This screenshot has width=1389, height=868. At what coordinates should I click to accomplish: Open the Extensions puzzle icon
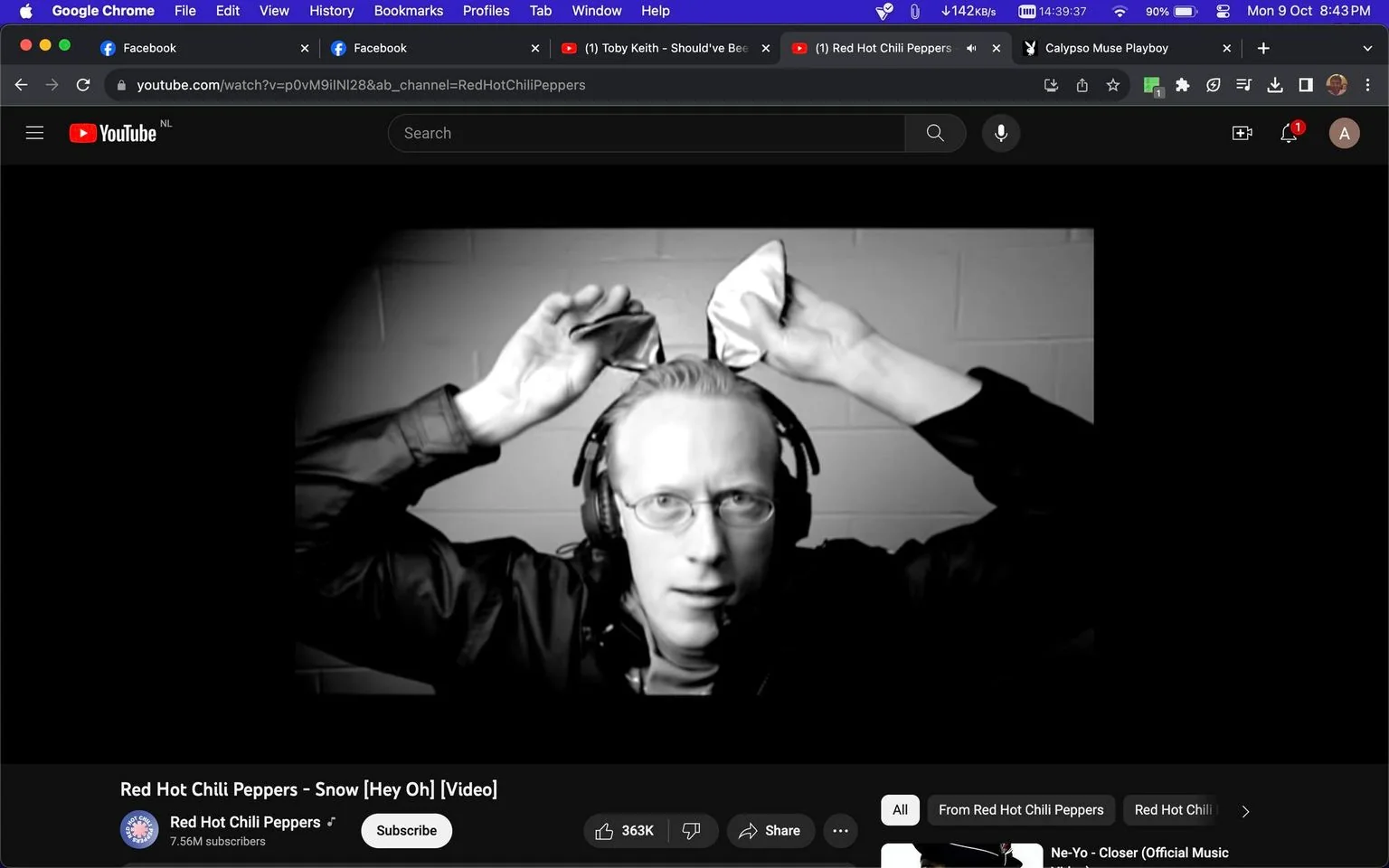tap(1182, 85)
